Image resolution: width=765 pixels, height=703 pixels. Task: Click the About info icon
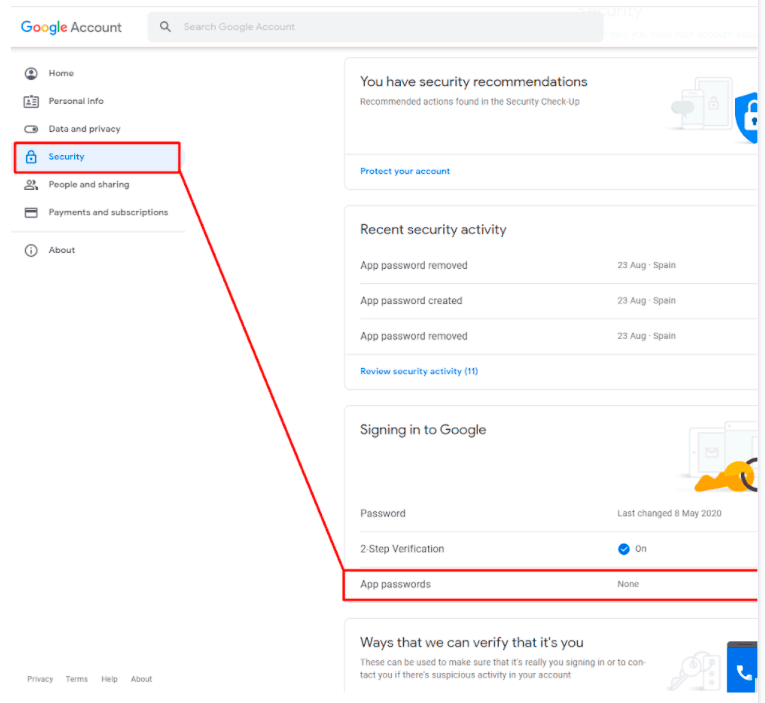pos(31,250)
